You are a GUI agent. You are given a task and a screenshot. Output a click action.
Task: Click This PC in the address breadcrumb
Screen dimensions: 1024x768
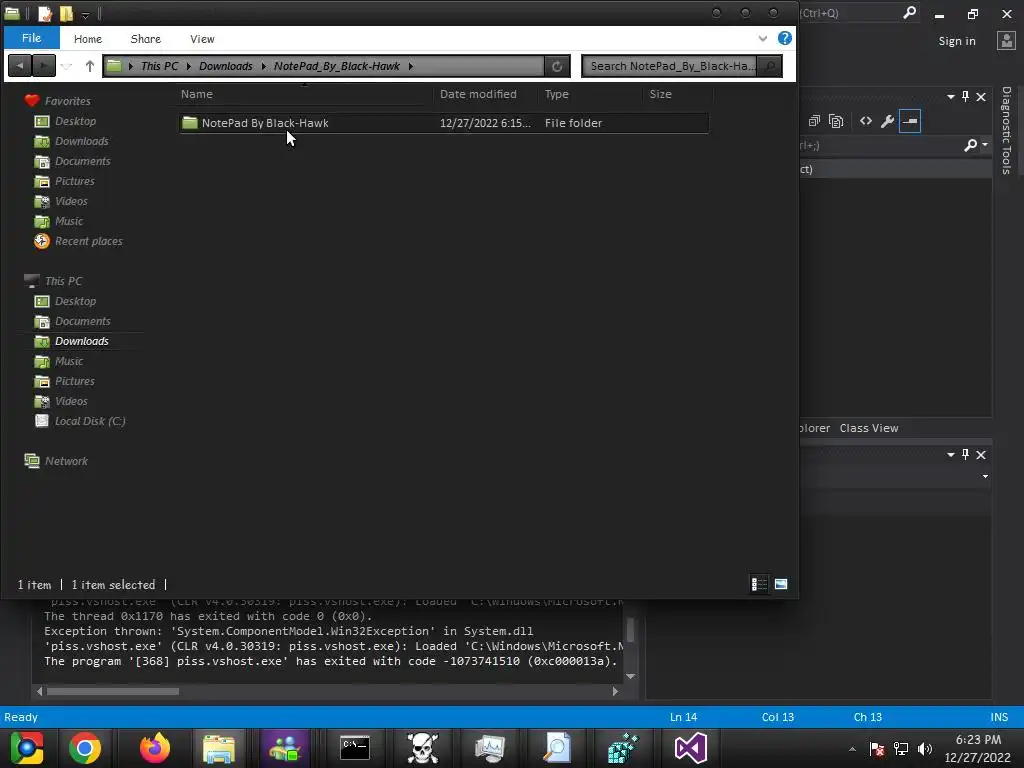point(159,66)
